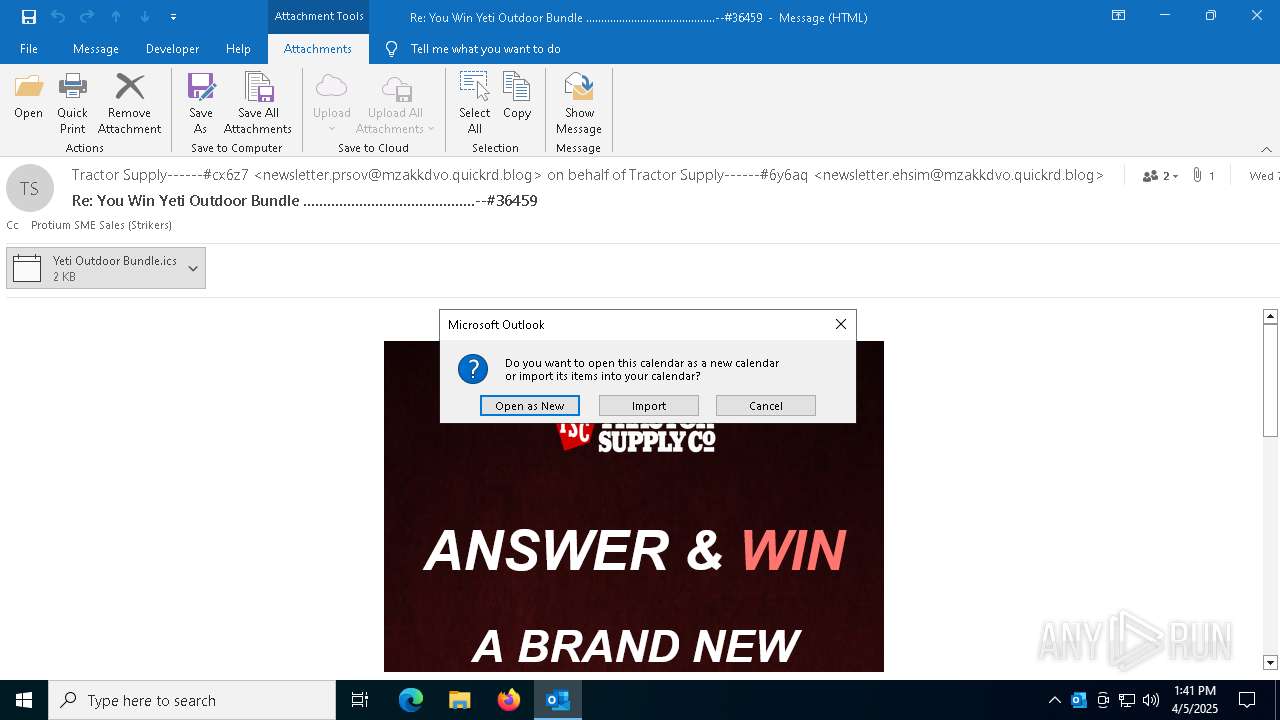This screenshot has height=720, width=1280.
Task: Click scroll-down arrow of message scrollbar
Action: (1270, 663)
